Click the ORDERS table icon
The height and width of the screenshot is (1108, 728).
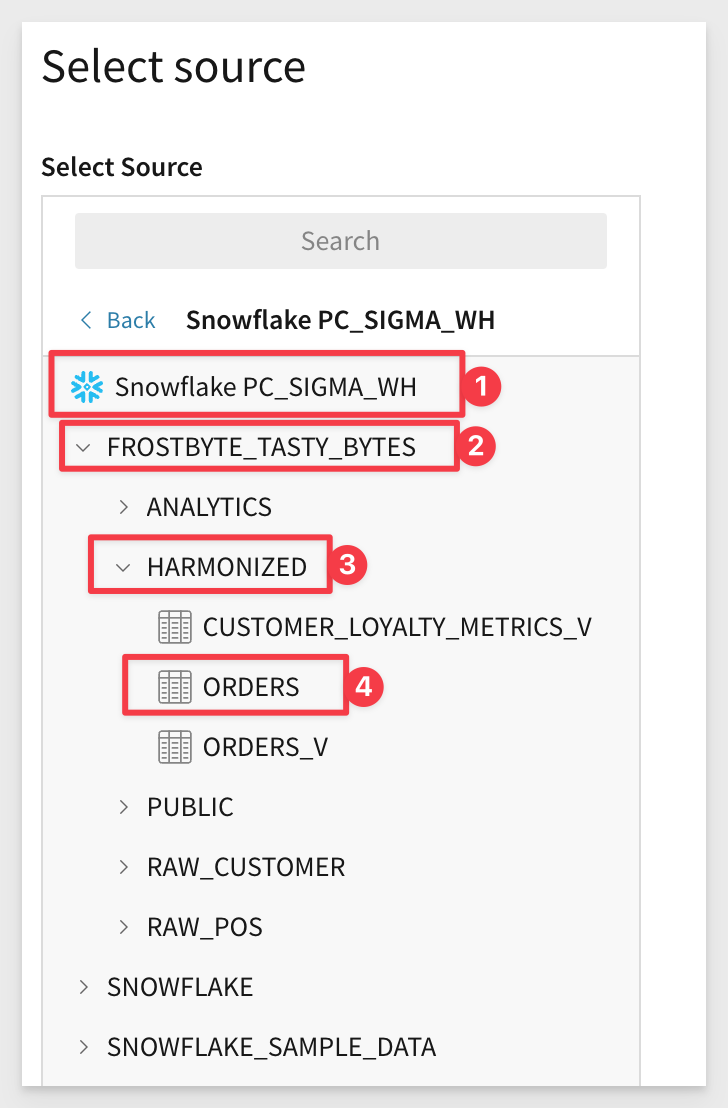tap(175, 687)
